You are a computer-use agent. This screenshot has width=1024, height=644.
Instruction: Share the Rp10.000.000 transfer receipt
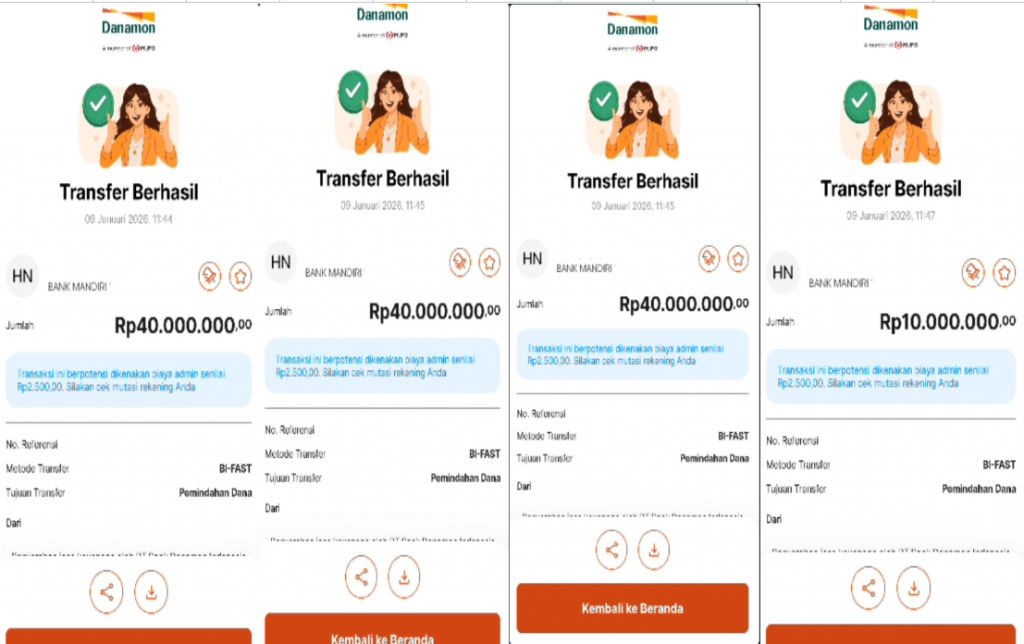pyautogui.click(x=868, y=588)
